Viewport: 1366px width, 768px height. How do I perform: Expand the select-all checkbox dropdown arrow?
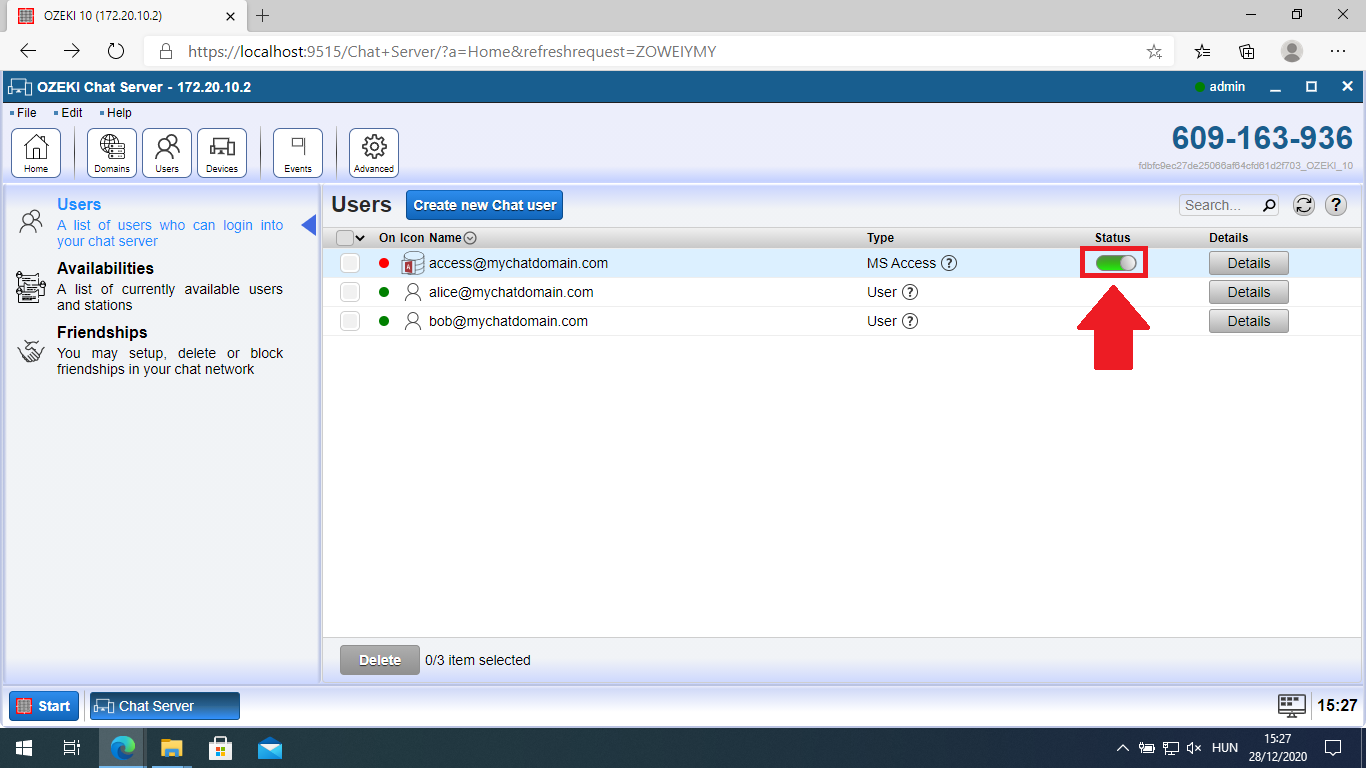click(x=361, y=238)
